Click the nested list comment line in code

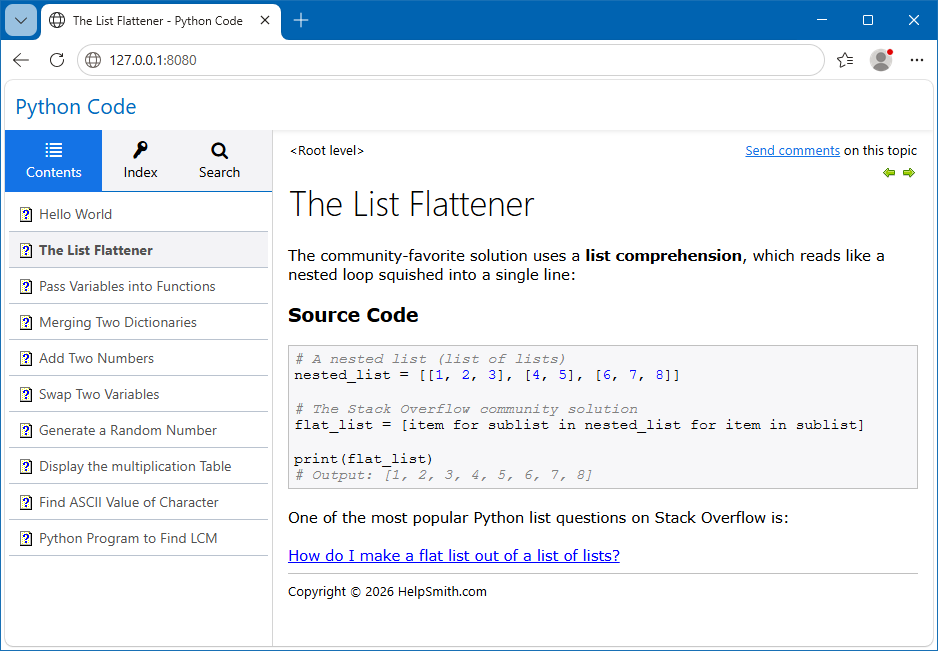[430, 359]
